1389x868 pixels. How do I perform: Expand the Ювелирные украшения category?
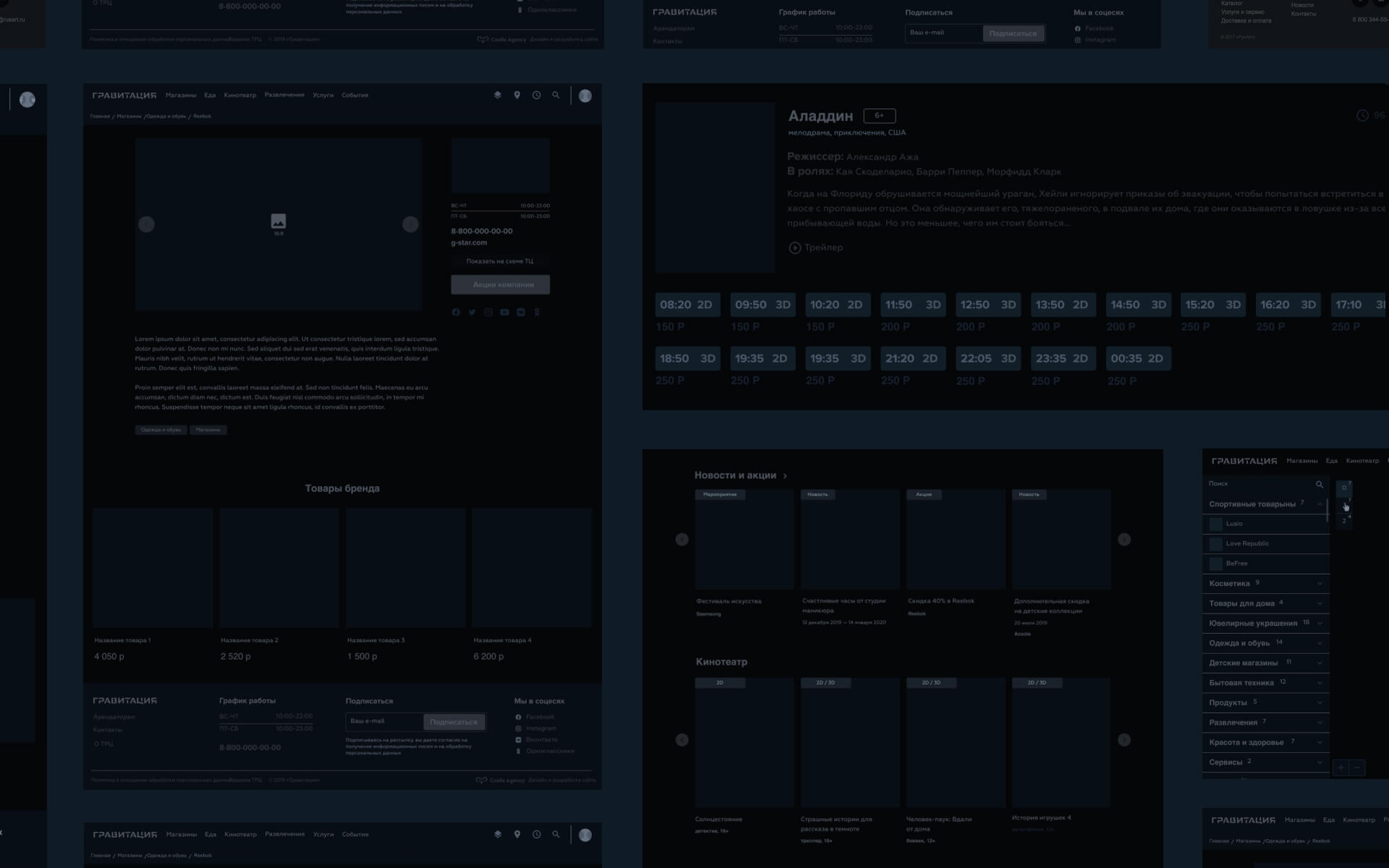coord(1320,624)
